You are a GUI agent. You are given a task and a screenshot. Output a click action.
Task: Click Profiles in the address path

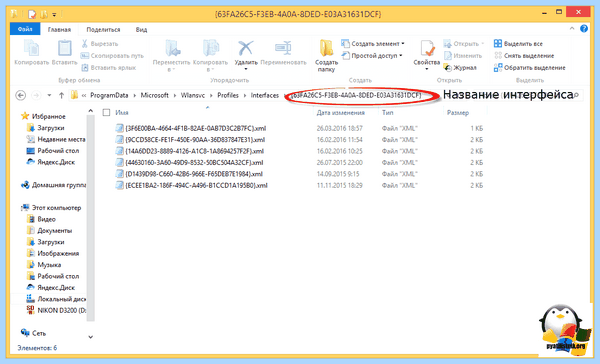coord(228,95)
